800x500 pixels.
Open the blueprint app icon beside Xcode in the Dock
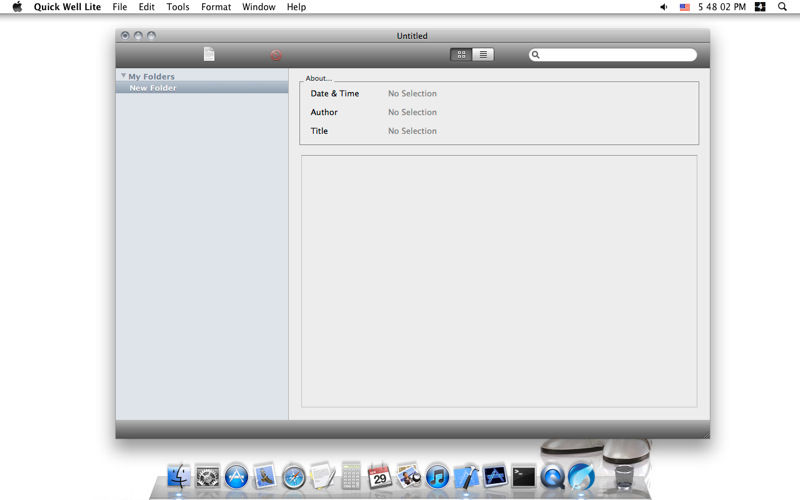(495, 477)
